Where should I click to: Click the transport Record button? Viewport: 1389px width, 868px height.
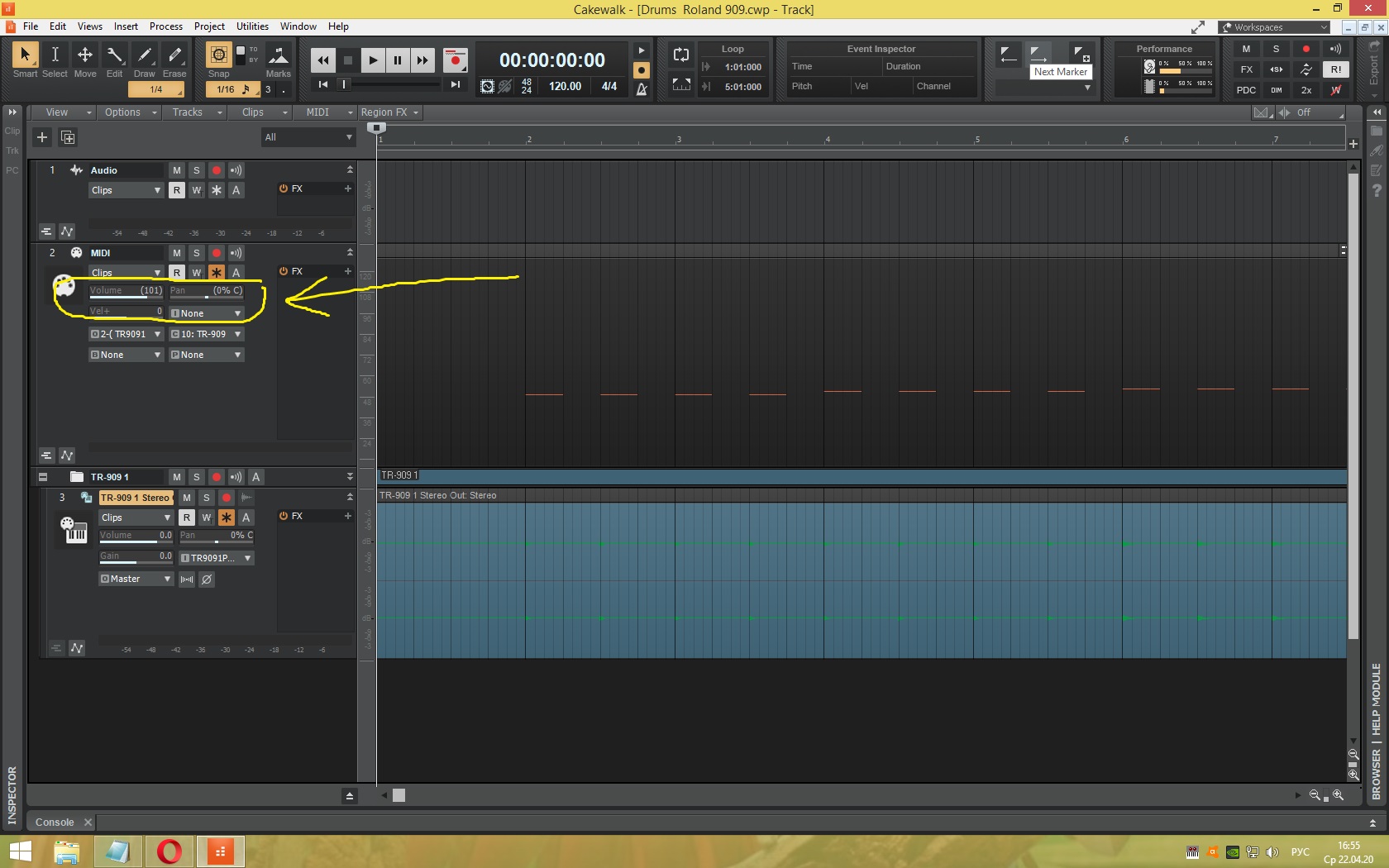(455, 60)
